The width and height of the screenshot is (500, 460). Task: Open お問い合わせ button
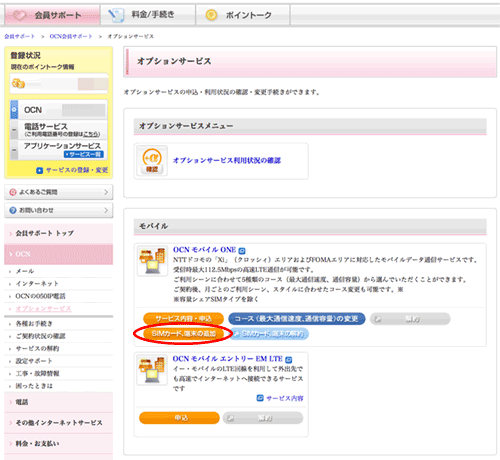[59, 210]
